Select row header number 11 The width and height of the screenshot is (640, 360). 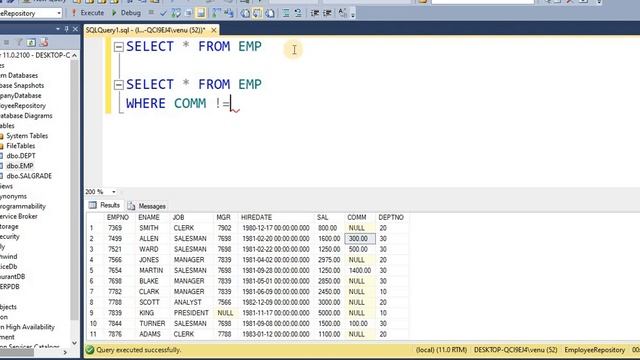coord(95,334)
